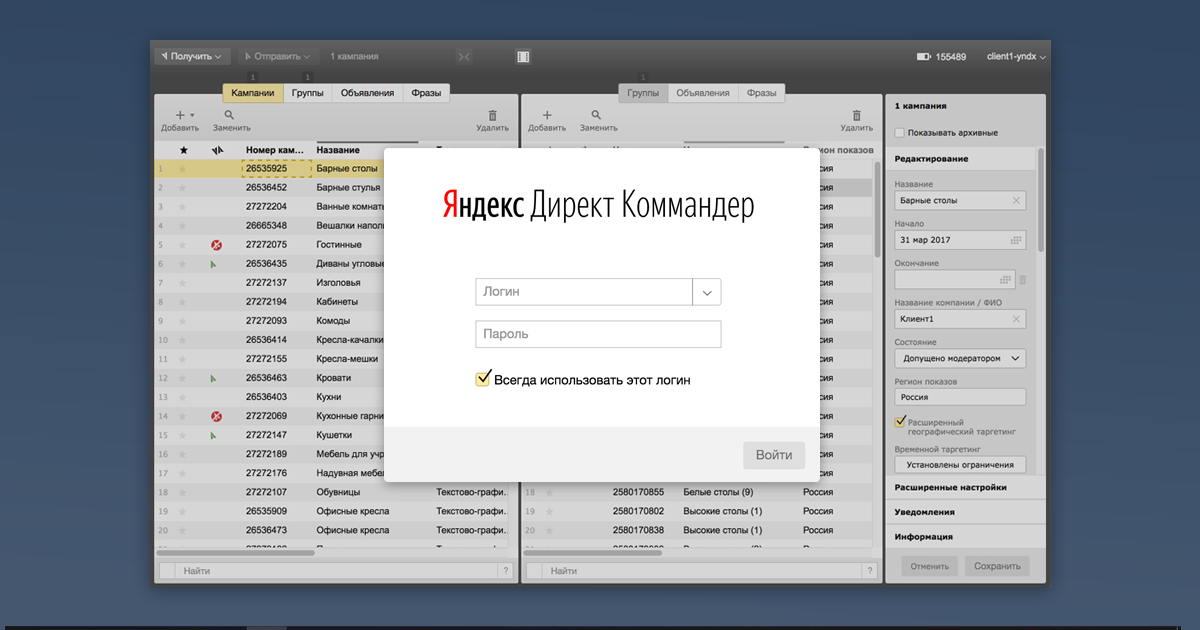The height and width of the screenshot is (630, 1200).
Task: Star the campaign 26665348 row
Action: pos(182,226)
